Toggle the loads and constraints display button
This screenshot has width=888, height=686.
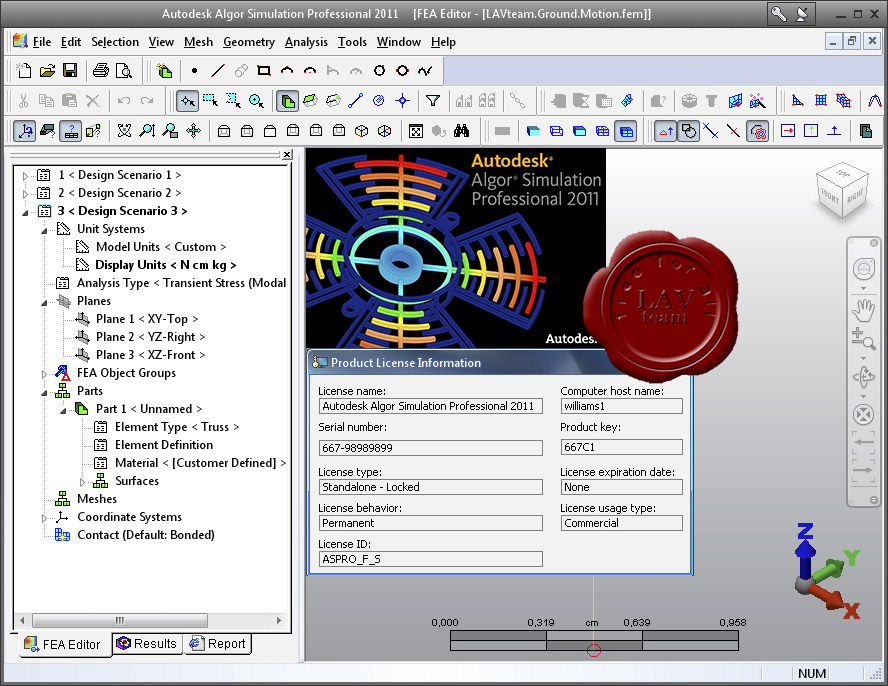[x=665, y=131]
